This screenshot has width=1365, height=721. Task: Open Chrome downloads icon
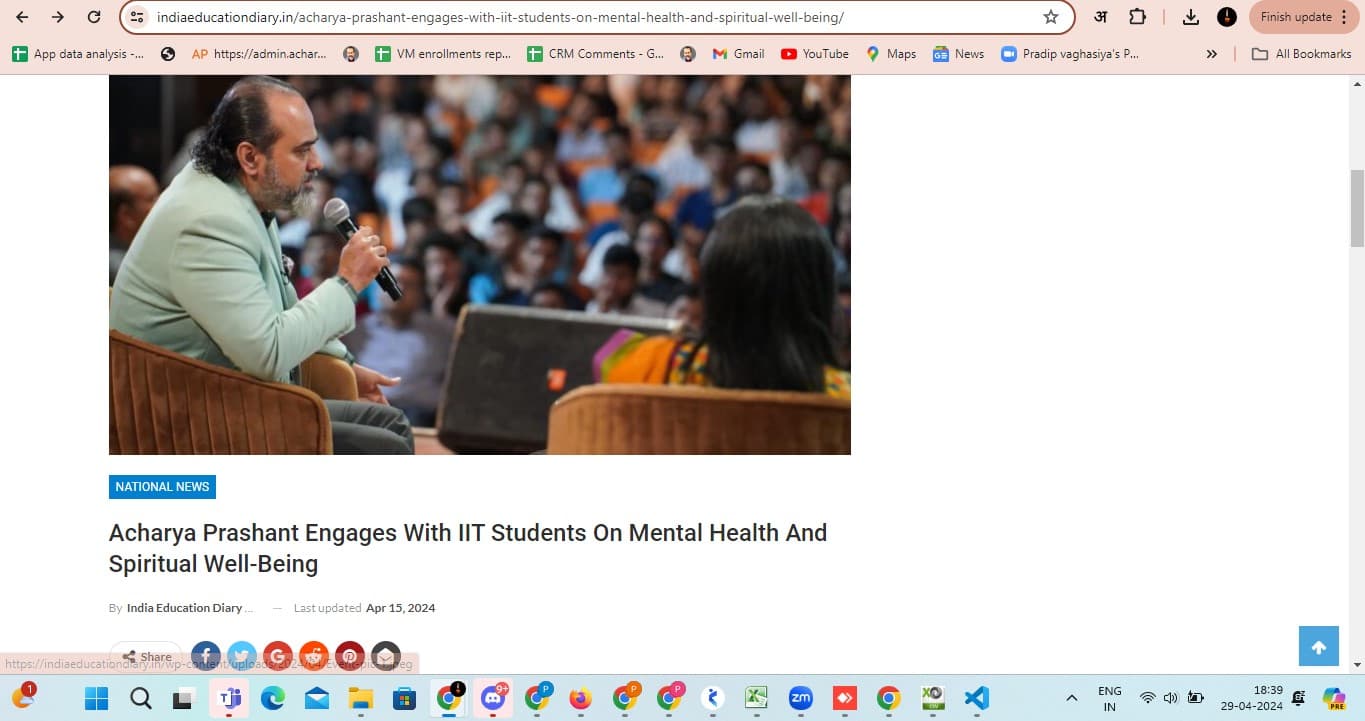pyautogui.click(x=1190, y=17)
